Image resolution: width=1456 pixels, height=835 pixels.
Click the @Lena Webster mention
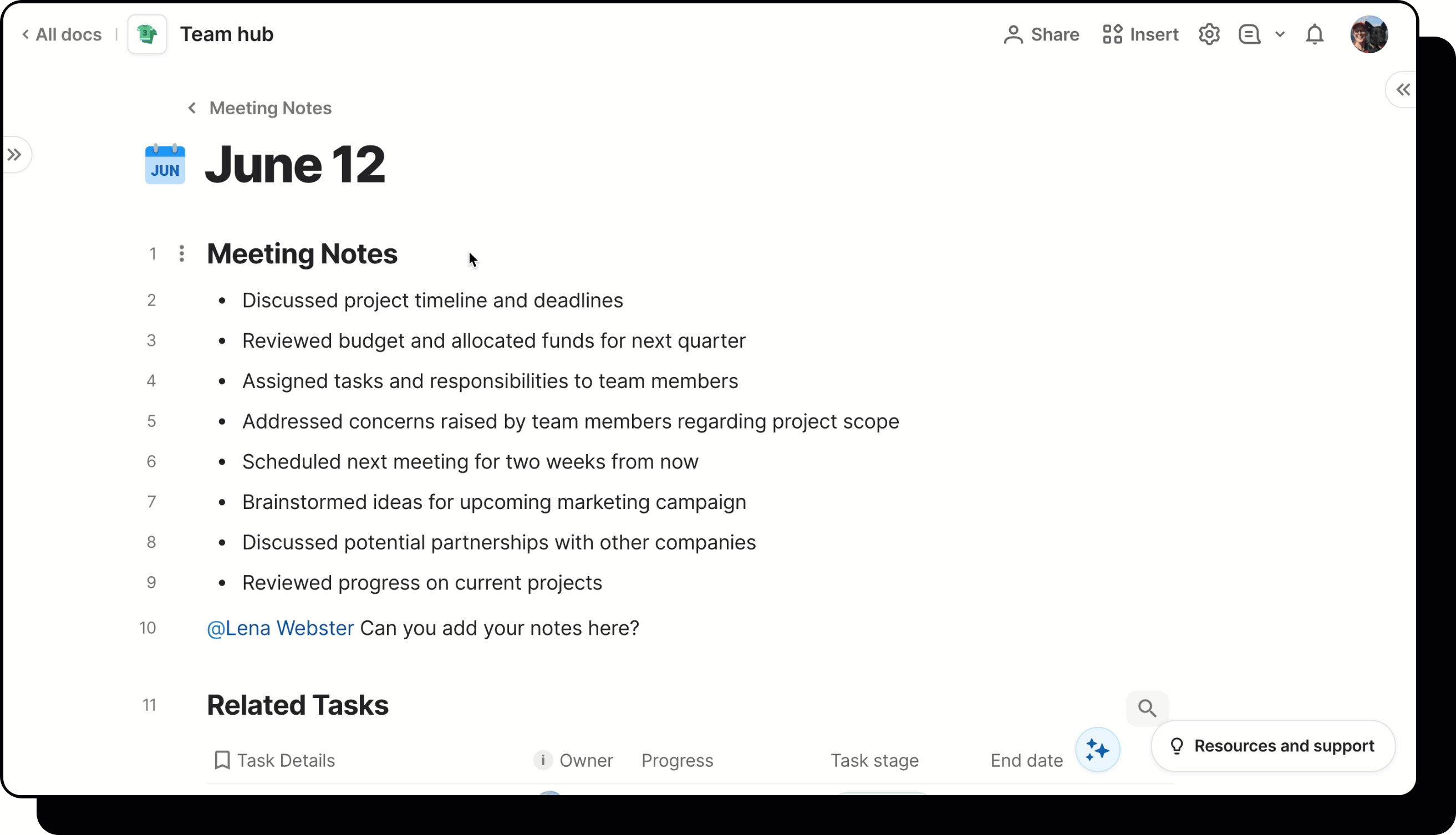(281, 628)
